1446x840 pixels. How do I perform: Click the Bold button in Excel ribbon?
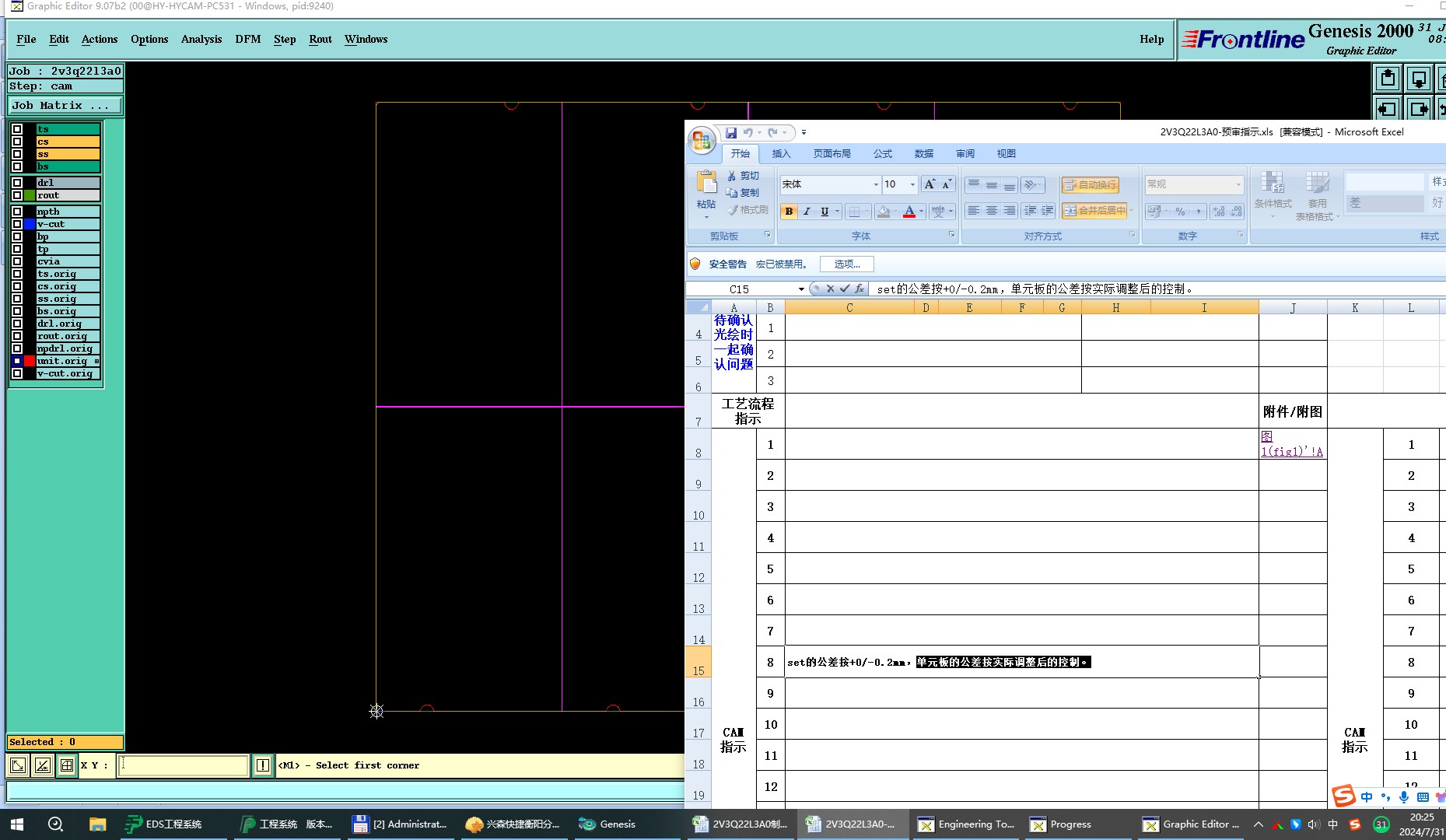789,212
